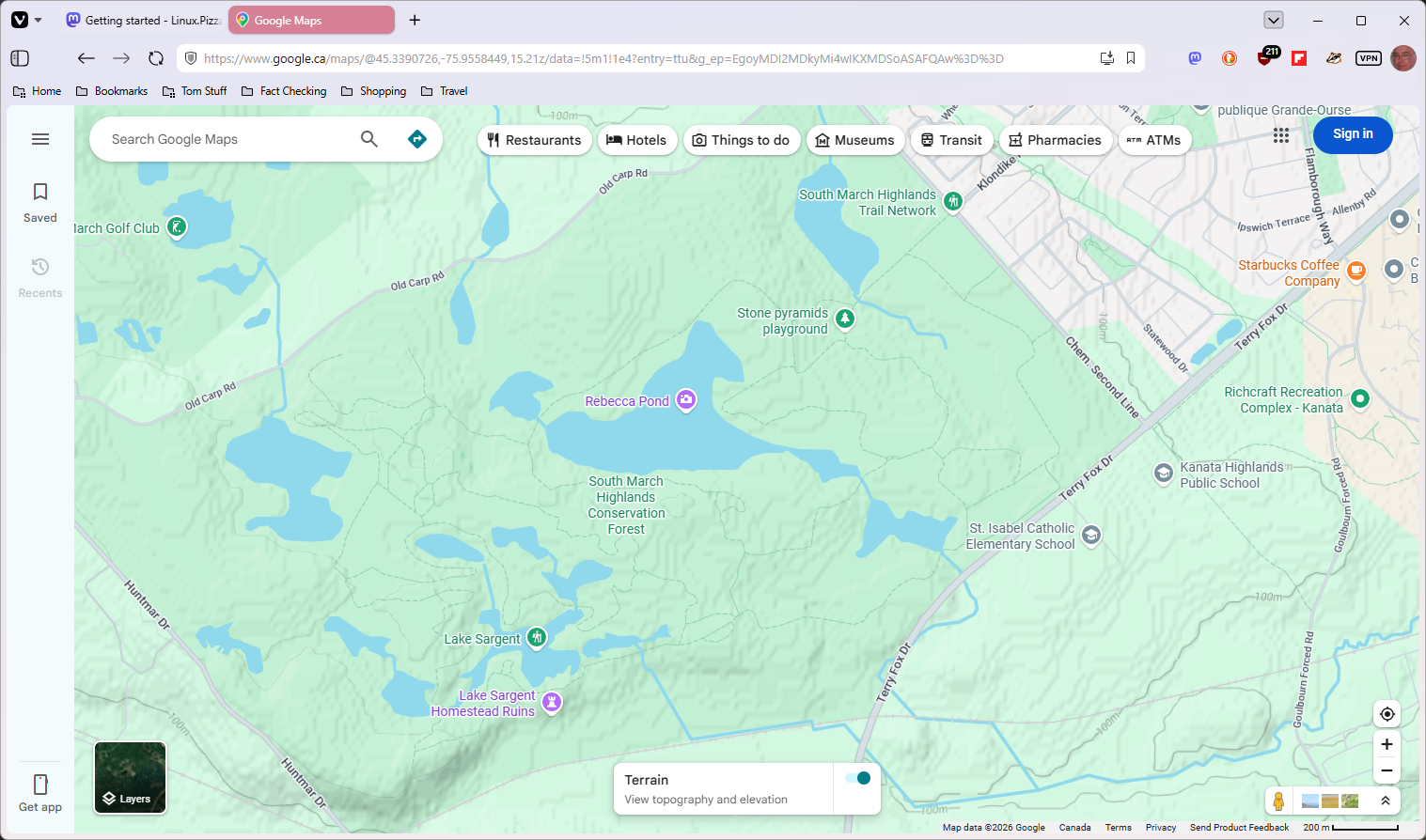Toggle the Terrain switch off

click(x=858, y=778)
